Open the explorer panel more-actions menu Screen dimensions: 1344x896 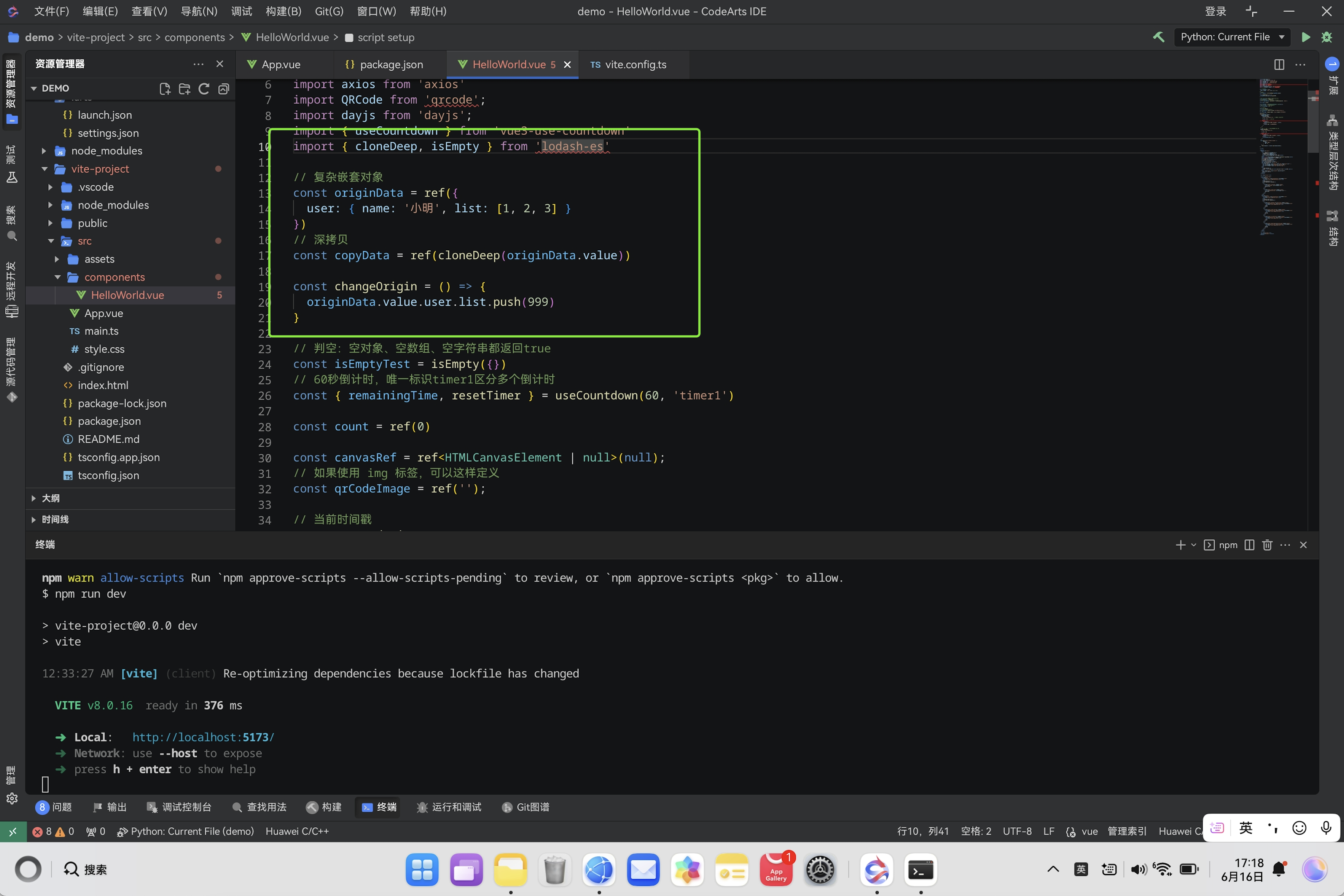[x=198, y=64]
